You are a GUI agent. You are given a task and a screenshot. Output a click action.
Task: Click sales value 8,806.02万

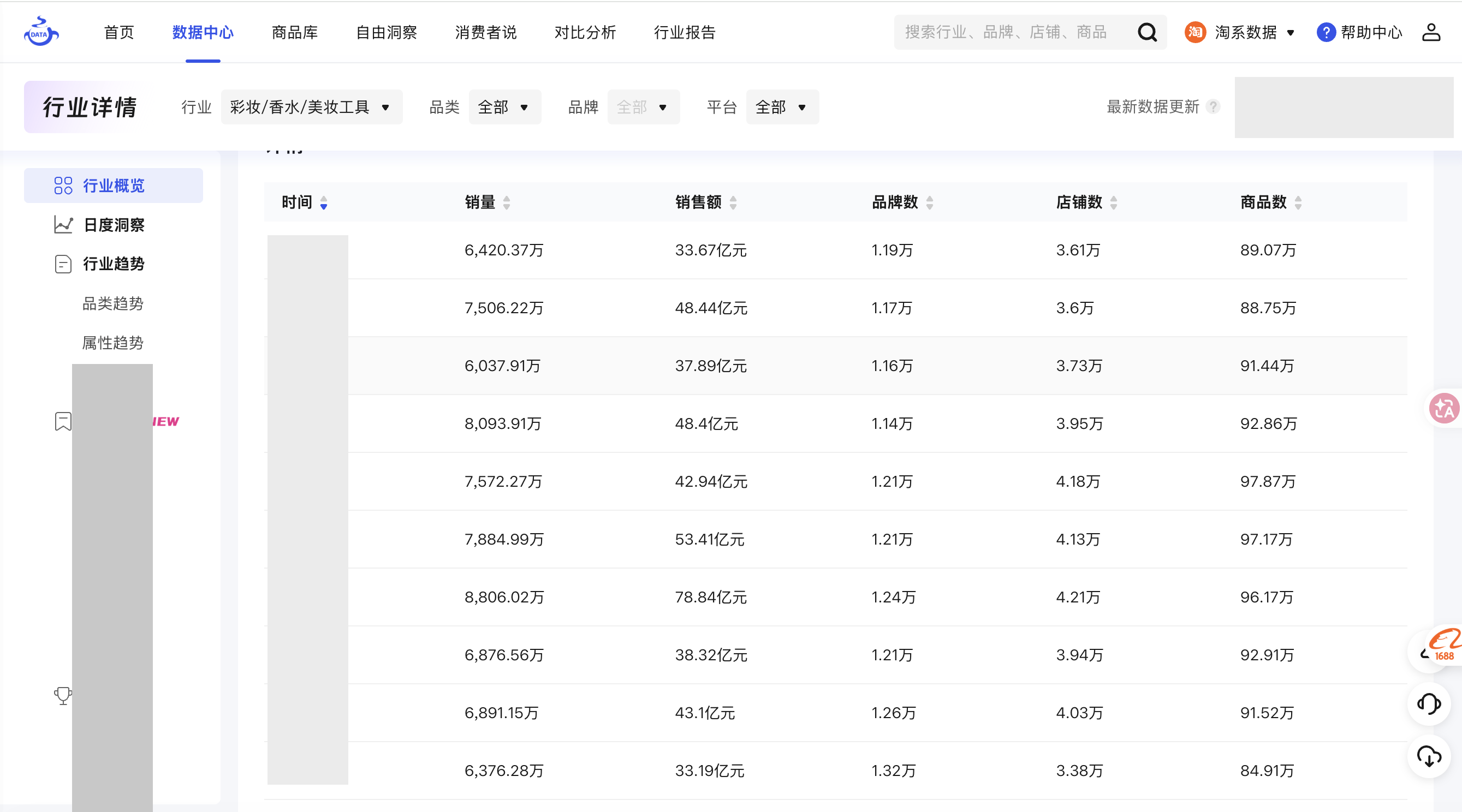pos(504,597)
